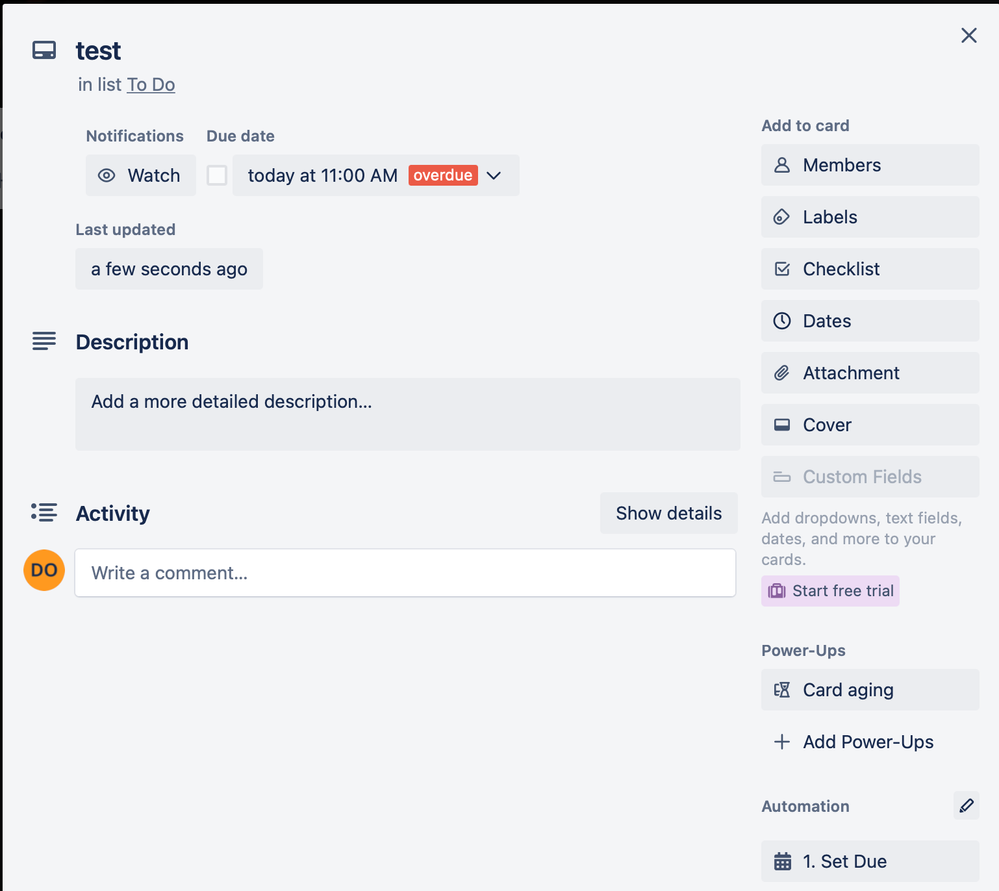
Task: Open the Cover color chooser
Action: click(x=869, y=425)
